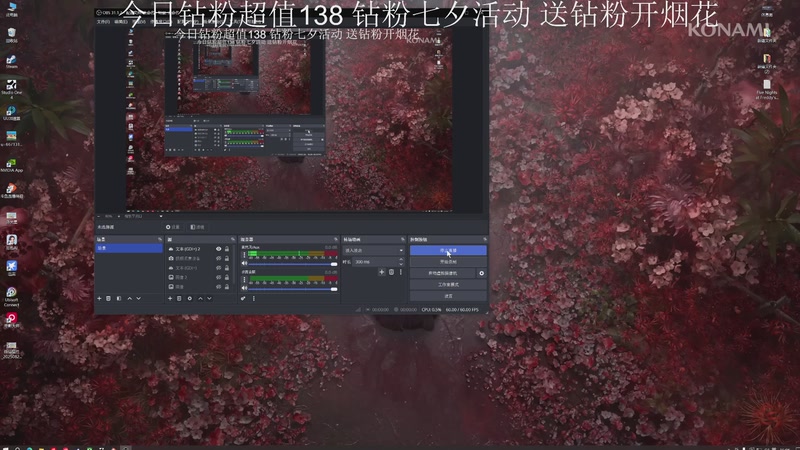800x450 pixels.
Task: Open the Recycle Bin on the desktop
Action: pos(11,35)
